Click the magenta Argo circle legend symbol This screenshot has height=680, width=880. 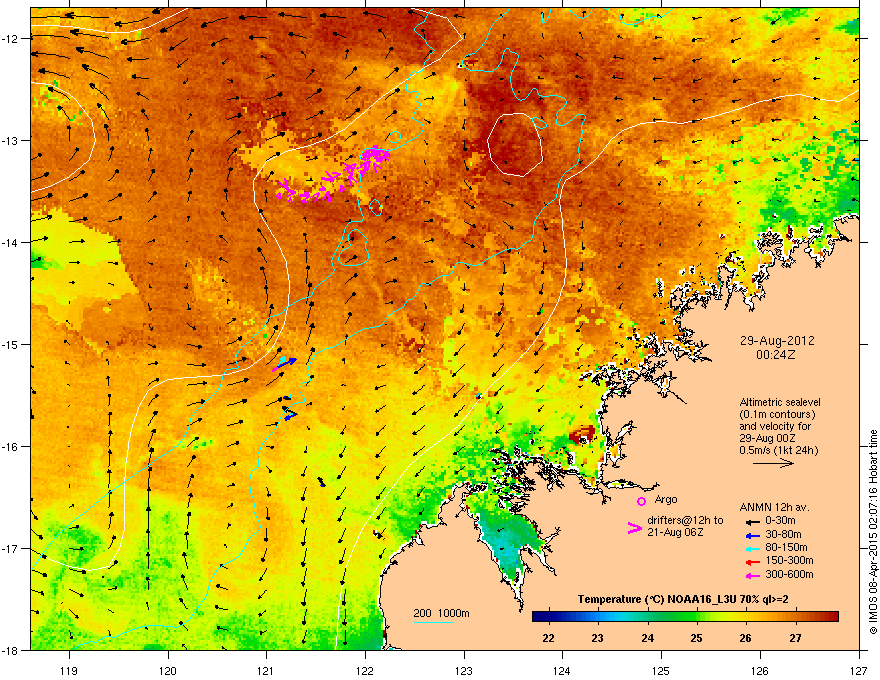[x=641, y=501]
